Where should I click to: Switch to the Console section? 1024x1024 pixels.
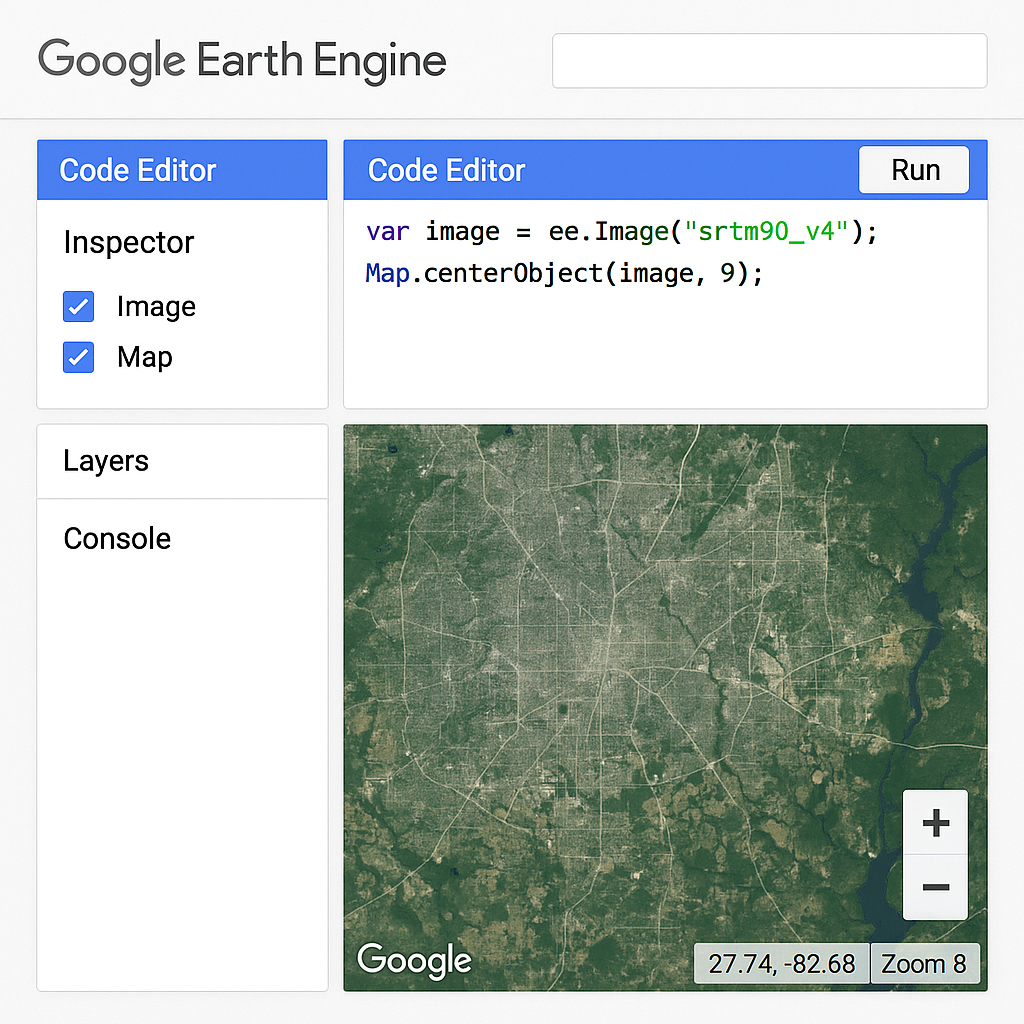click(x=117, y=539)
